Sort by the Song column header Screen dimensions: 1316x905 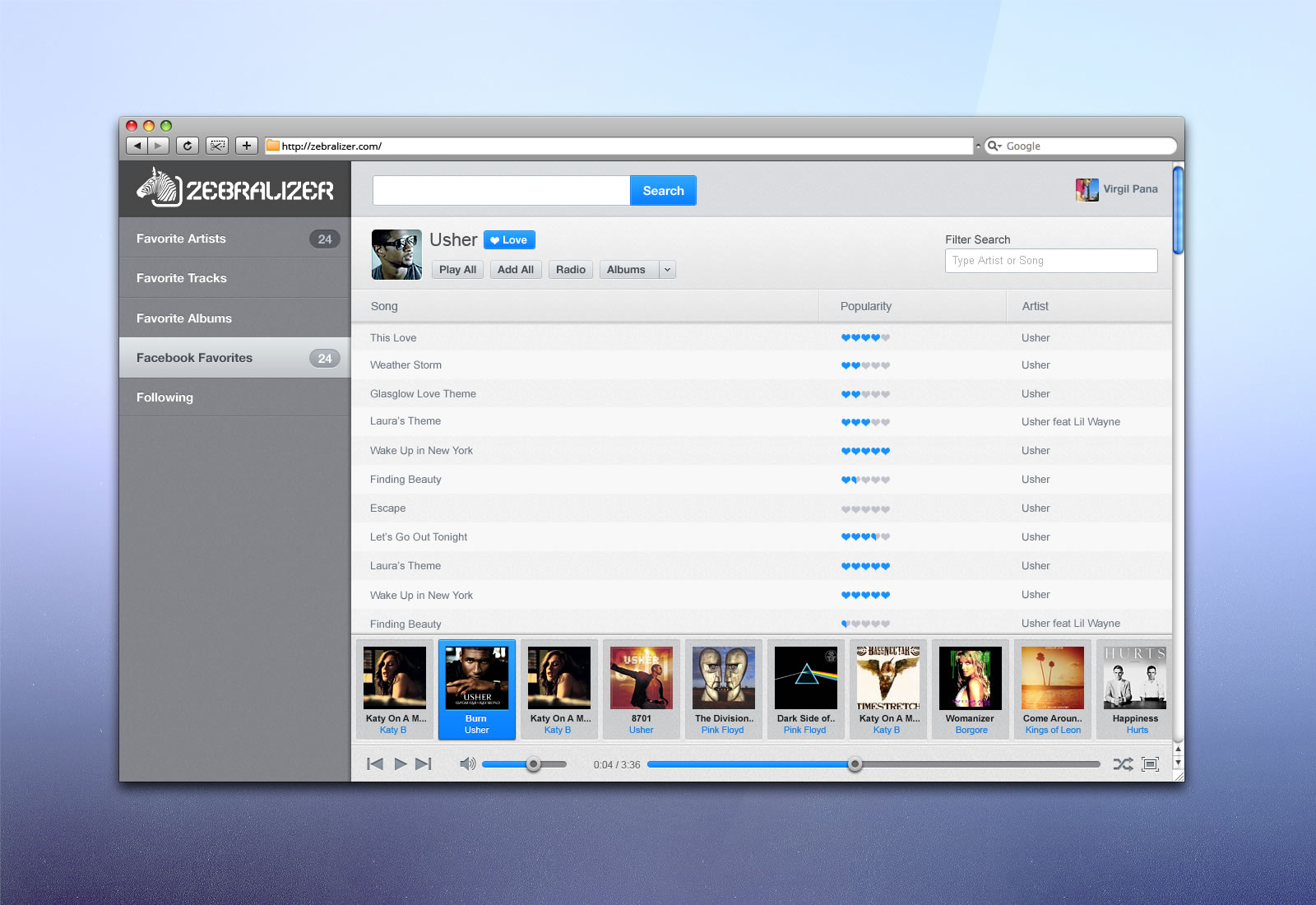tap(585, 306)
